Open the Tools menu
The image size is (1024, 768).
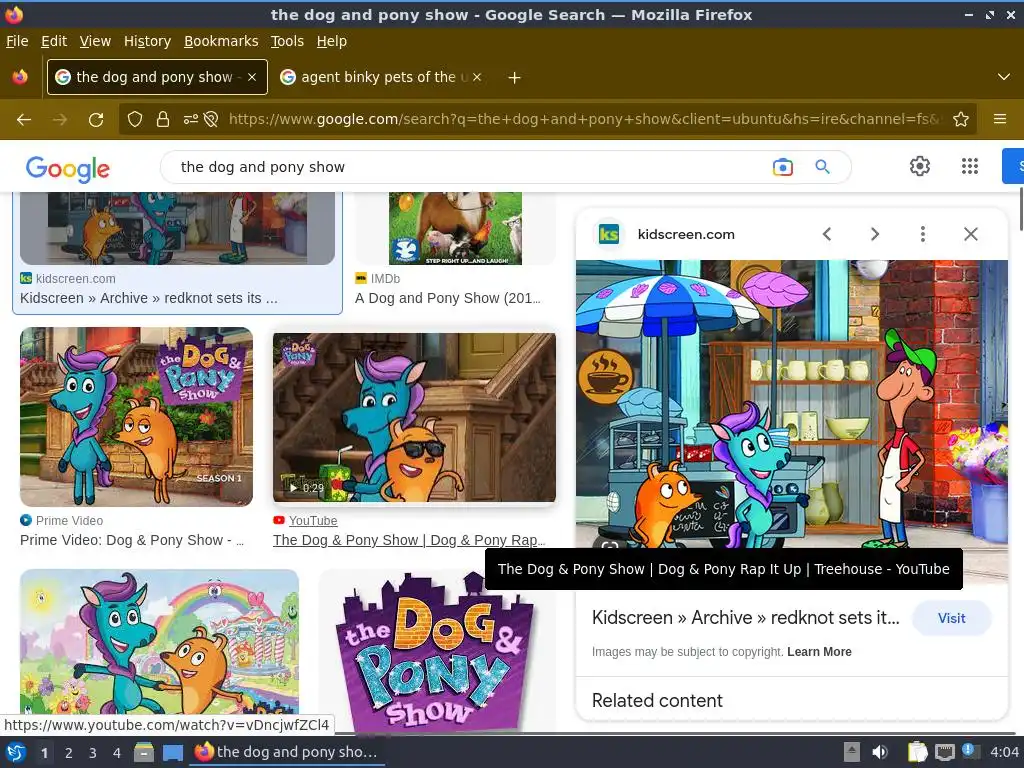coord(287,41)
